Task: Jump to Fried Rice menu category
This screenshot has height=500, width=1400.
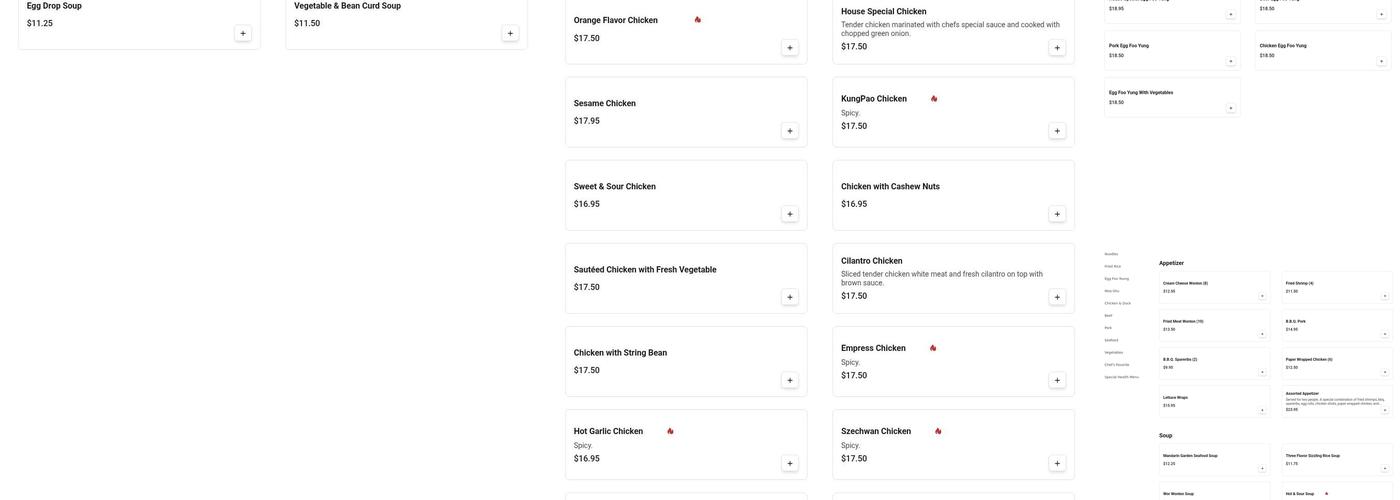Action: 1113,266
